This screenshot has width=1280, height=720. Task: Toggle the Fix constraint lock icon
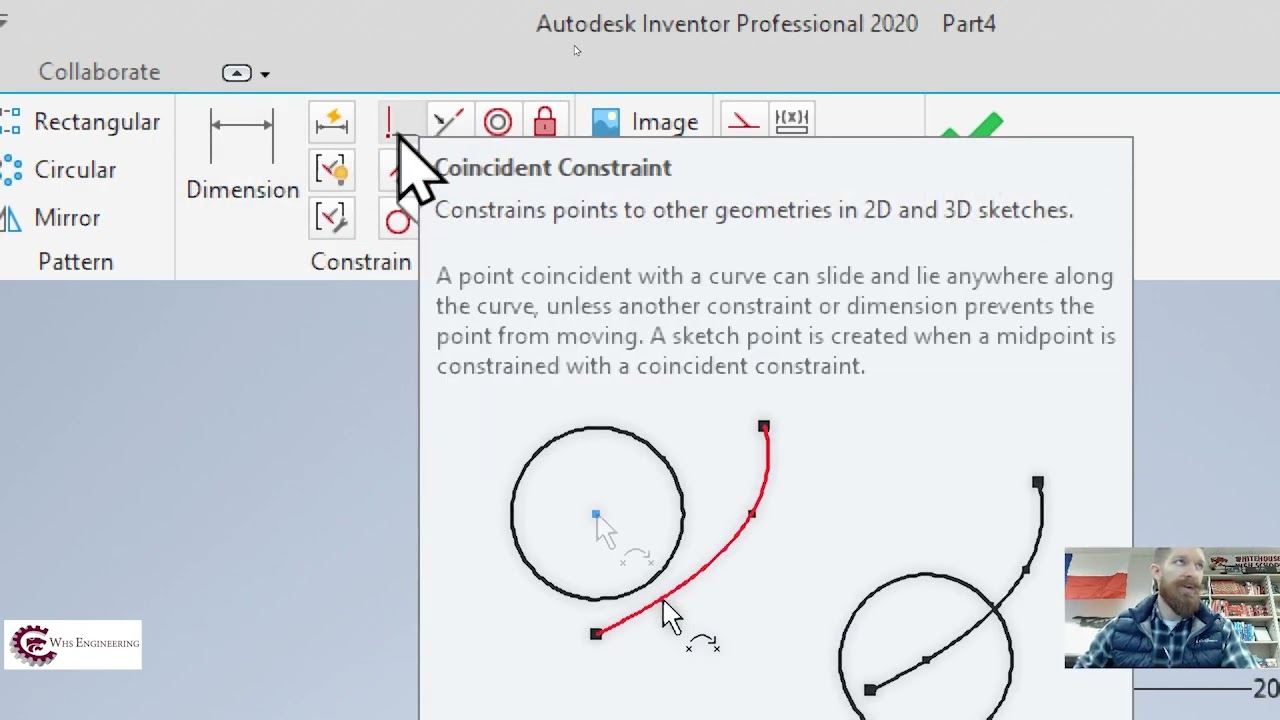tap(545, 122)
